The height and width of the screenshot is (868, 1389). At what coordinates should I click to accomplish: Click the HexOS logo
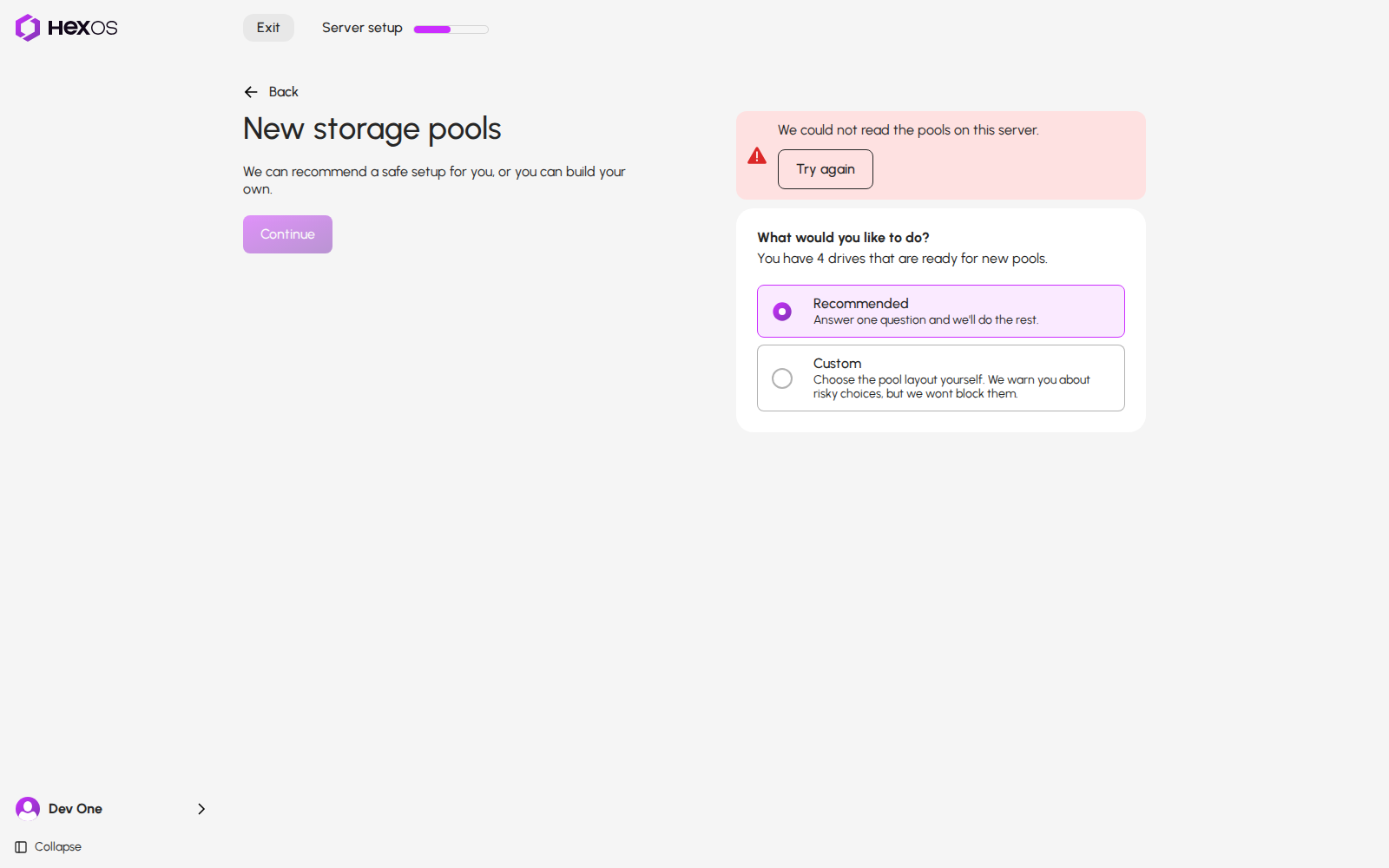[x=66, y=28]
